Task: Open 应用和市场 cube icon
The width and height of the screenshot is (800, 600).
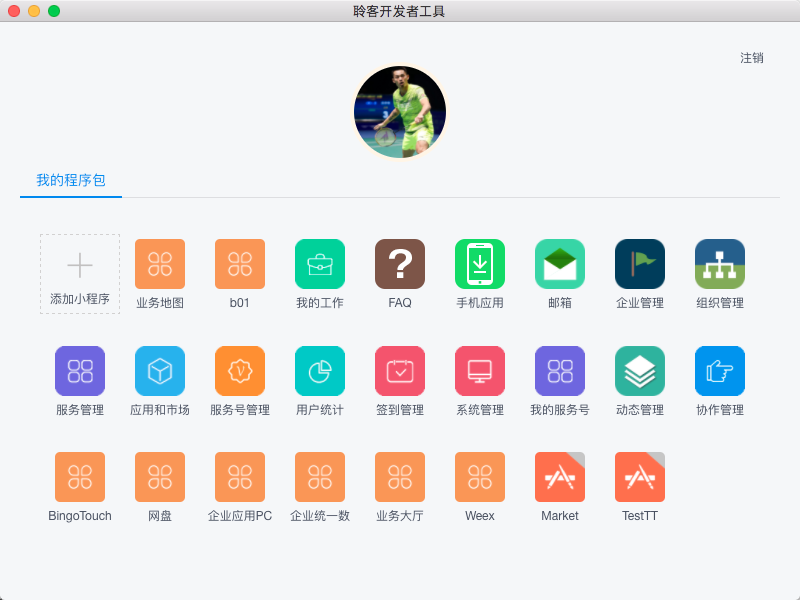Action: (159, 370)
